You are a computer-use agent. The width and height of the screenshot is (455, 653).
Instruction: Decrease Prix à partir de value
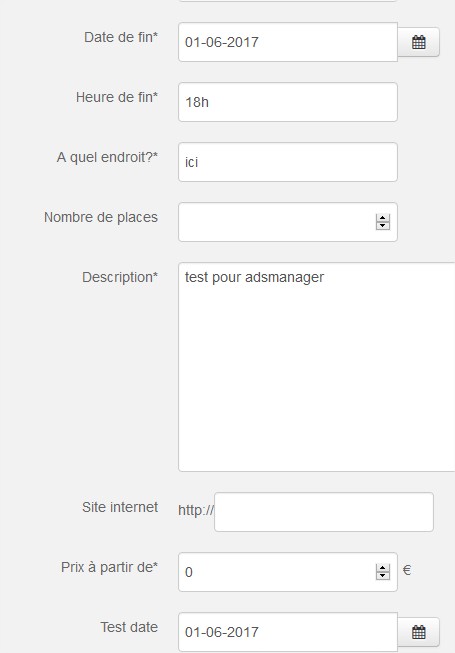[x=383, y=576]
